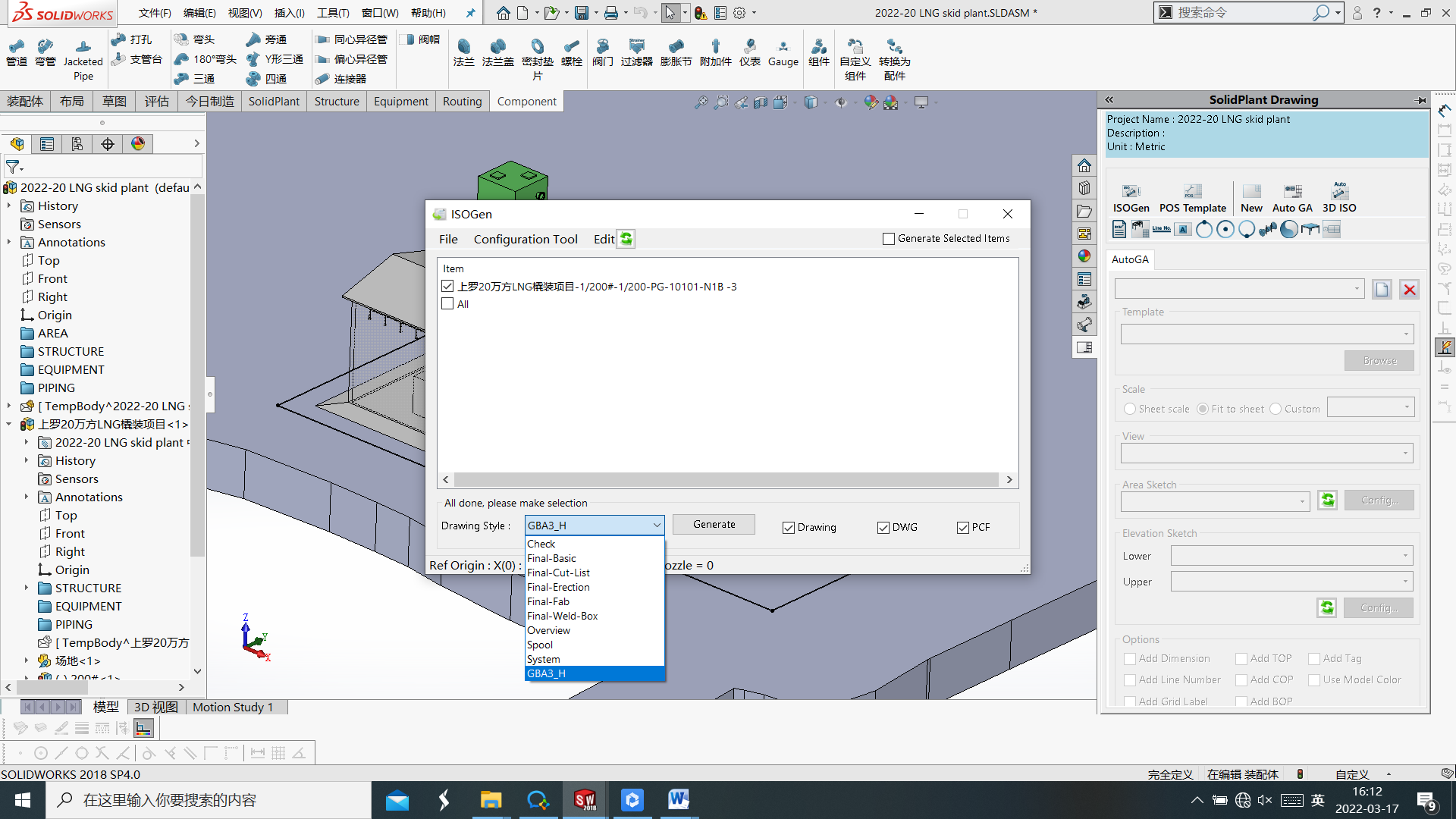Click the Save icon in the title toolbar
Screen dimensions: 1456x819
pyautogui.click(x=582, y=13)
